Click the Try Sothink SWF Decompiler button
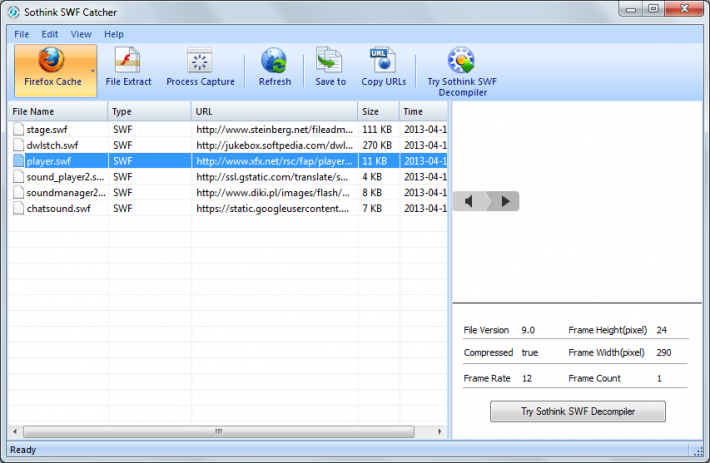 (x=578, y=411)
